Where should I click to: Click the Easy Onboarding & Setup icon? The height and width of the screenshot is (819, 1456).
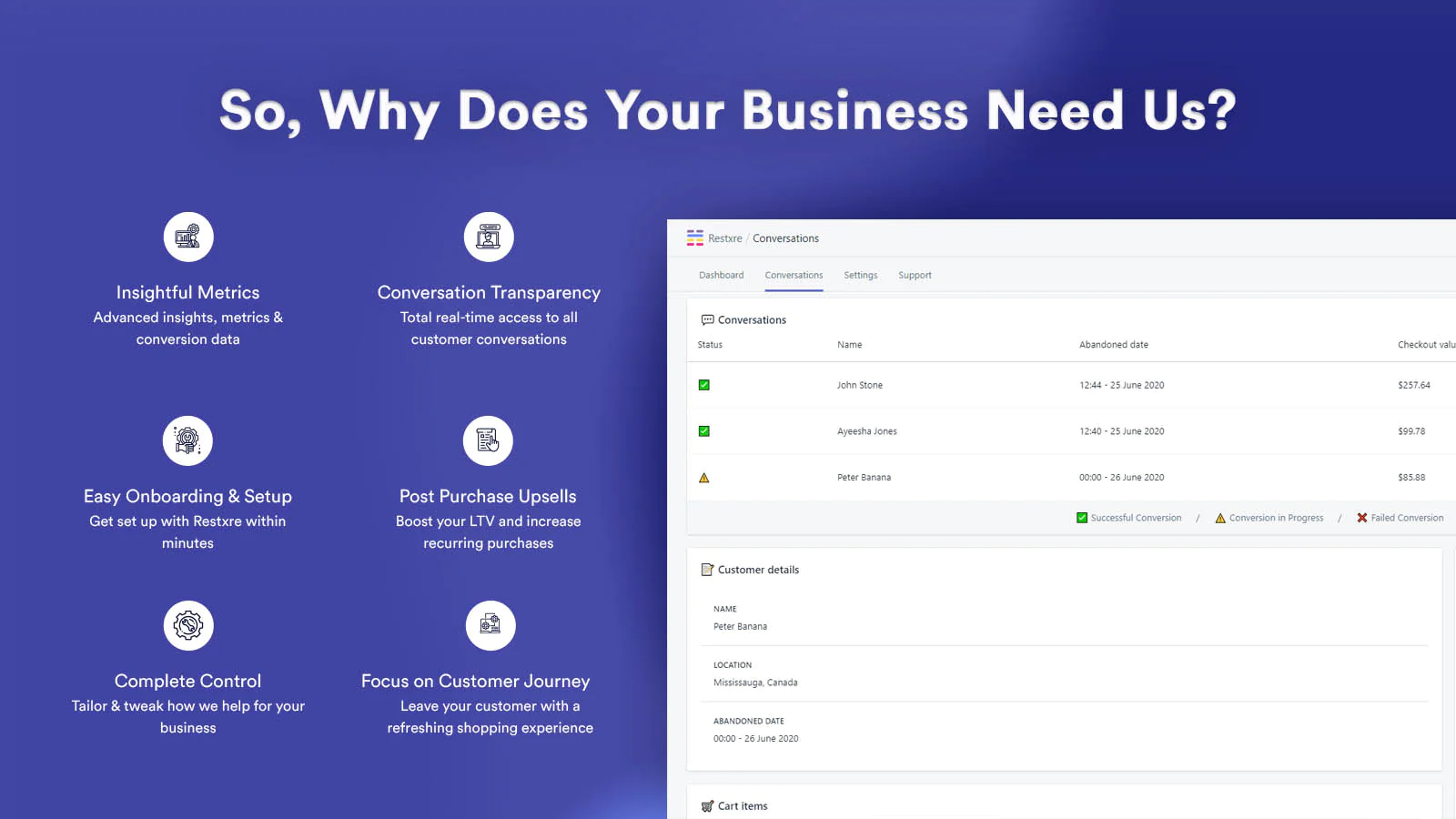pos(187,440)
